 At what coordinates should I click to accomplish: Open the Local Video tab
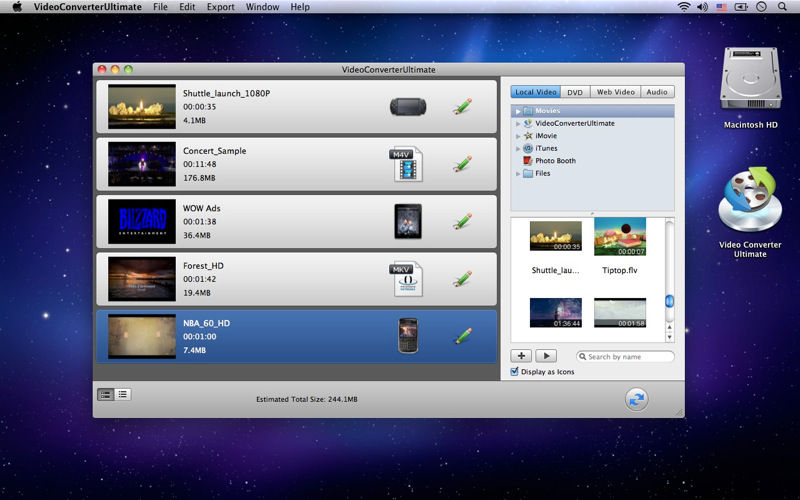pyautogui.click(x=535, y=92)
